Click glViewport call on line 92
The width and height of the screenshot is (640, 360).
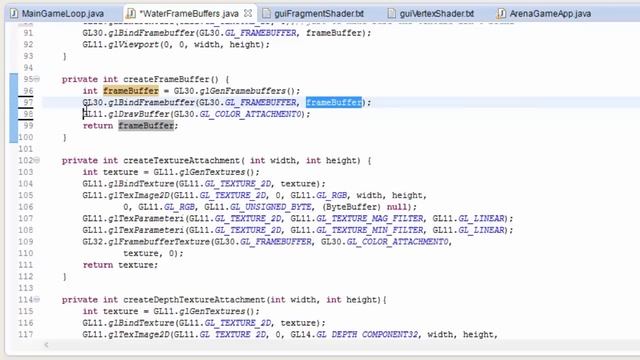133,44
